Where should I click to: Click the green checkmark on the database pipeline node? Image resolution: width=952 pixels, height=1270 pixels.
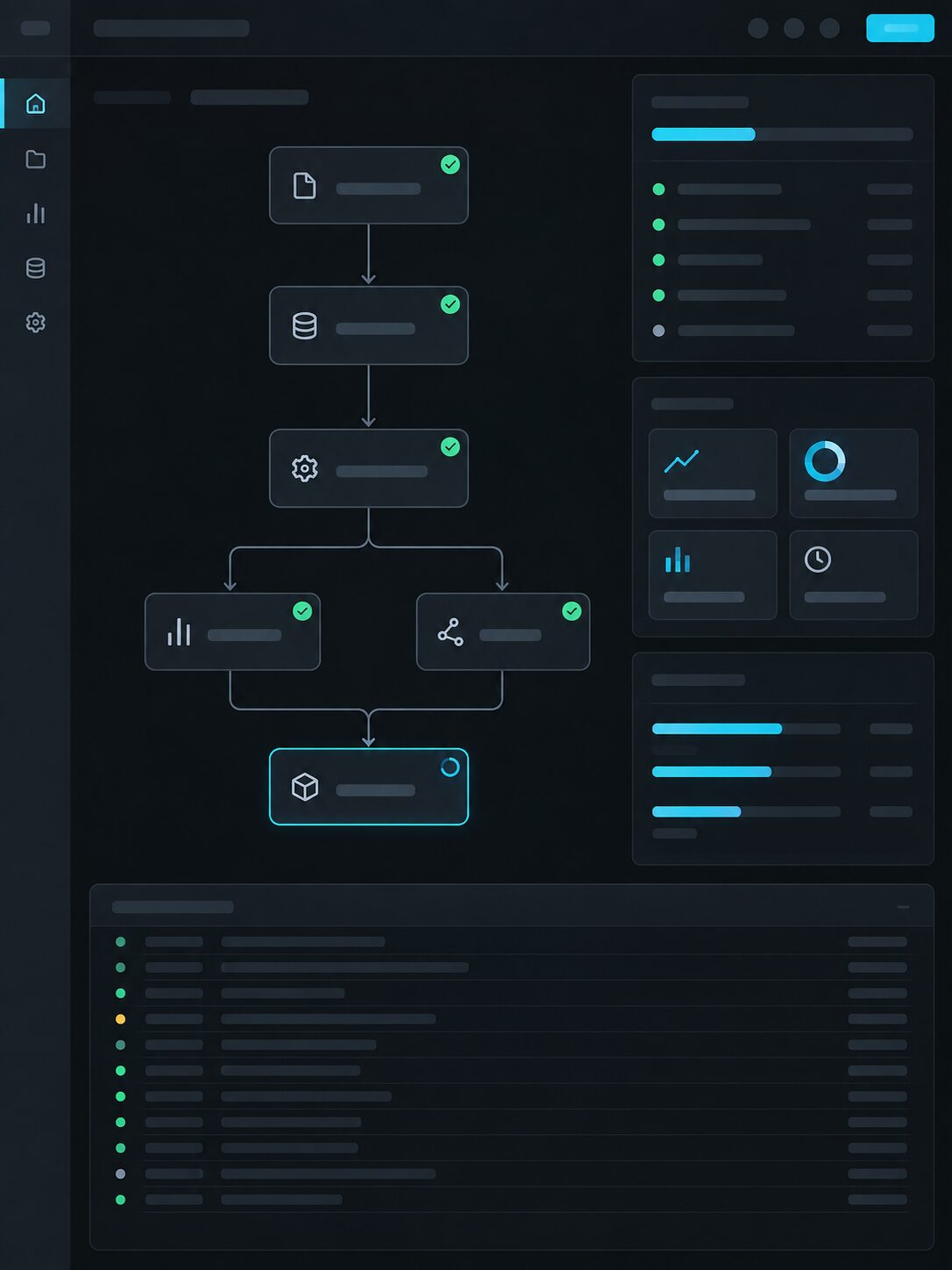pyautogui.click(x=451, y=303)
